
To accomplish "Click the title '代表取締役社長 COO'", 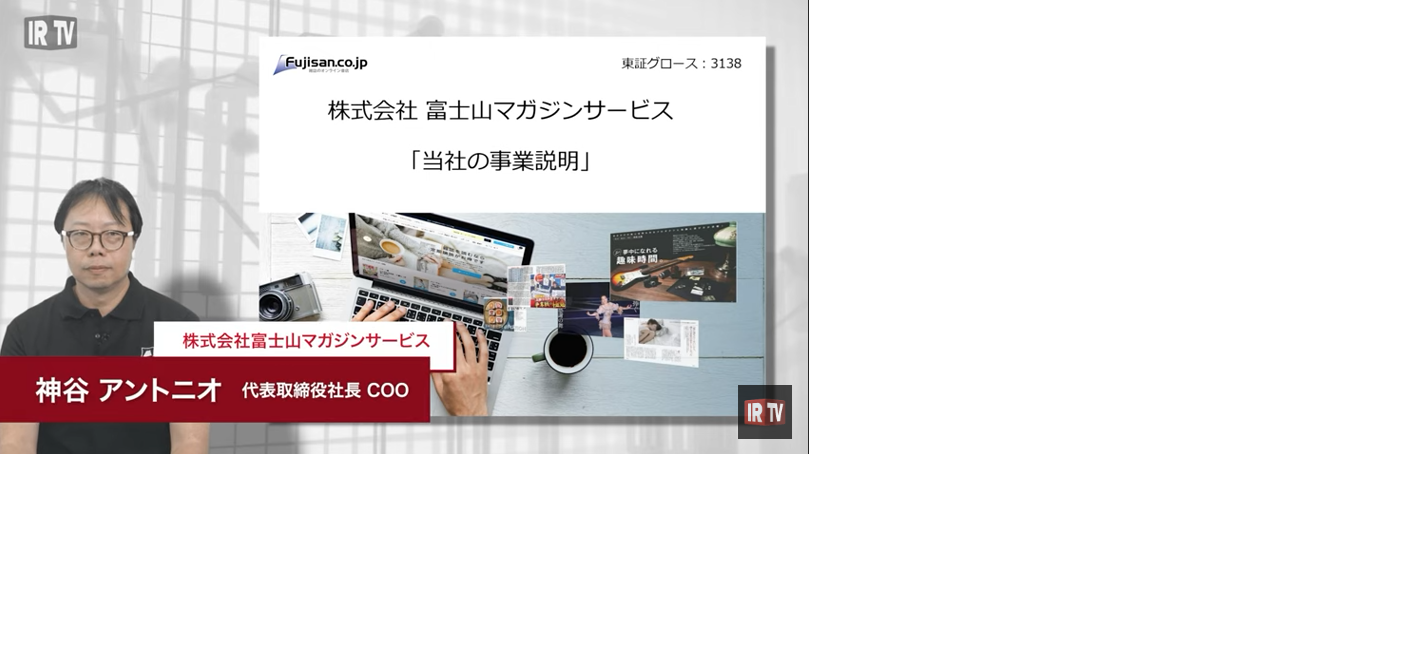I will tap(325, 391).
